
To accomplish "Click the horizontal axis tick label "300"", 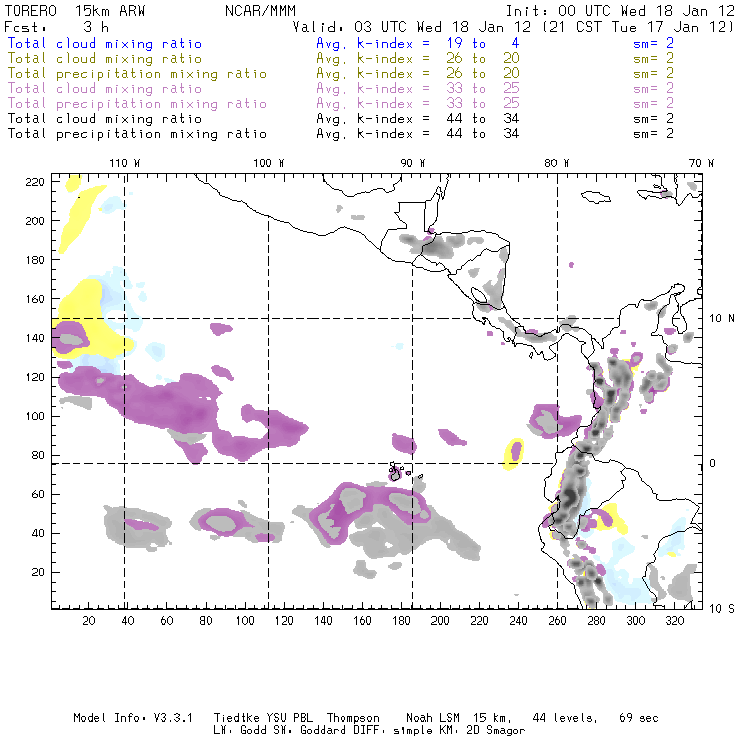I will 636,621.
